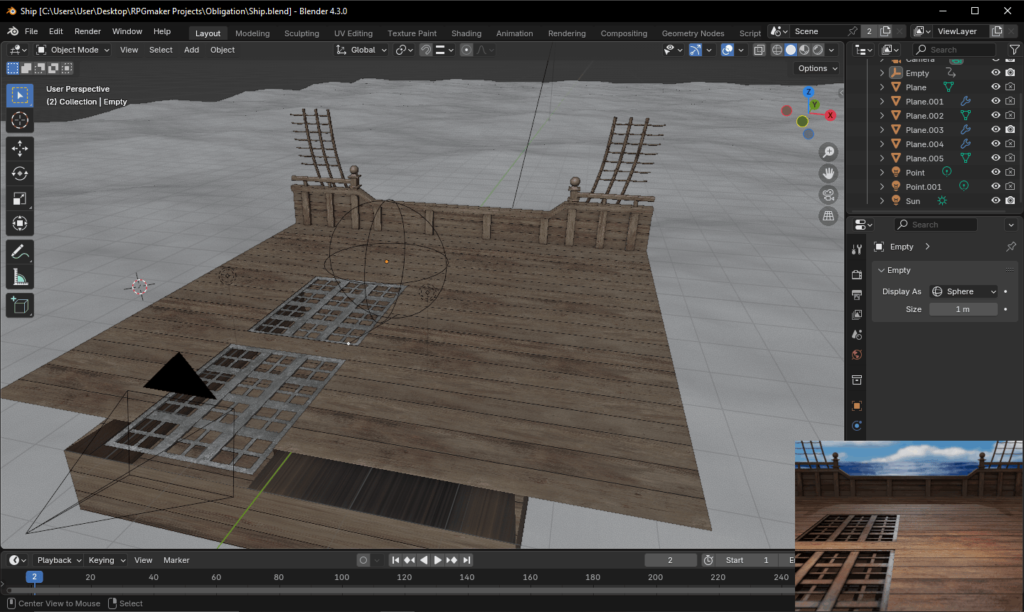Open the Options popover in viewport
Image resolution: width=1024 pixels, height=612 pixels.
point(817,68)
